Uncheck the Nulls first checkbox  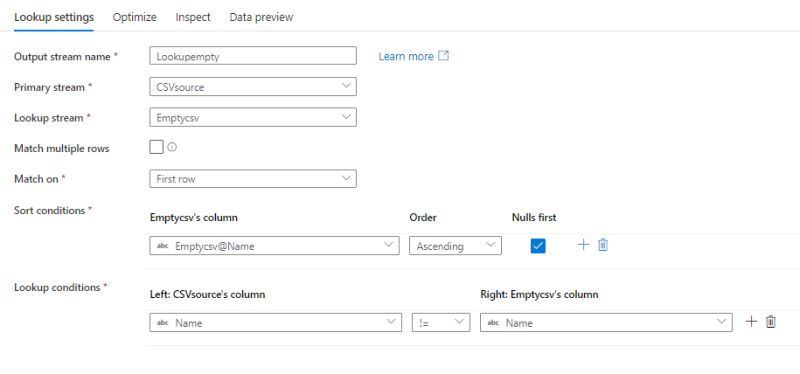click(538, 246)
